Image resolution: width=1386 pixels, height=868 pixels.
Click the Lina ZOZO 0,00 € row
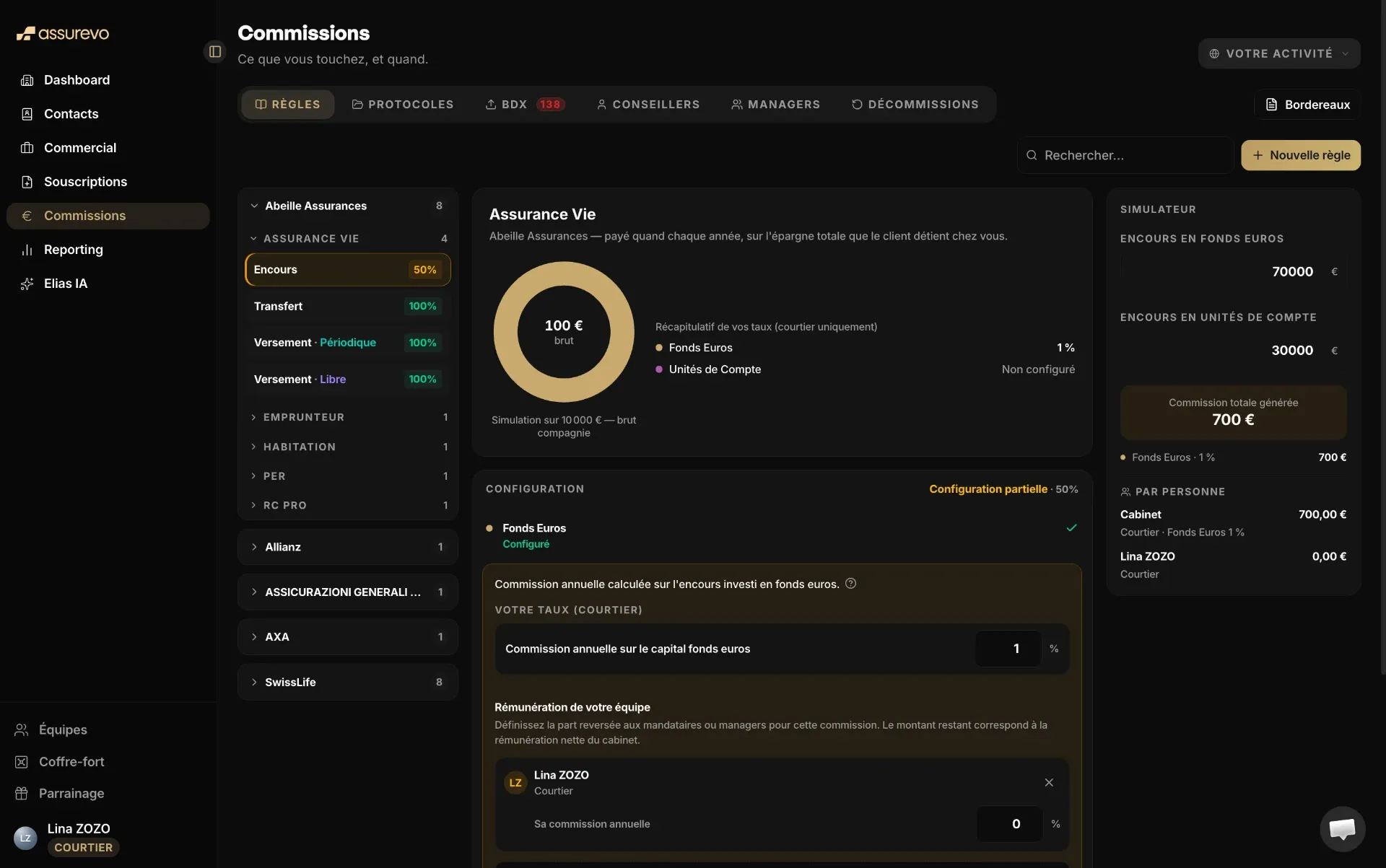(x=1234, y=565)
